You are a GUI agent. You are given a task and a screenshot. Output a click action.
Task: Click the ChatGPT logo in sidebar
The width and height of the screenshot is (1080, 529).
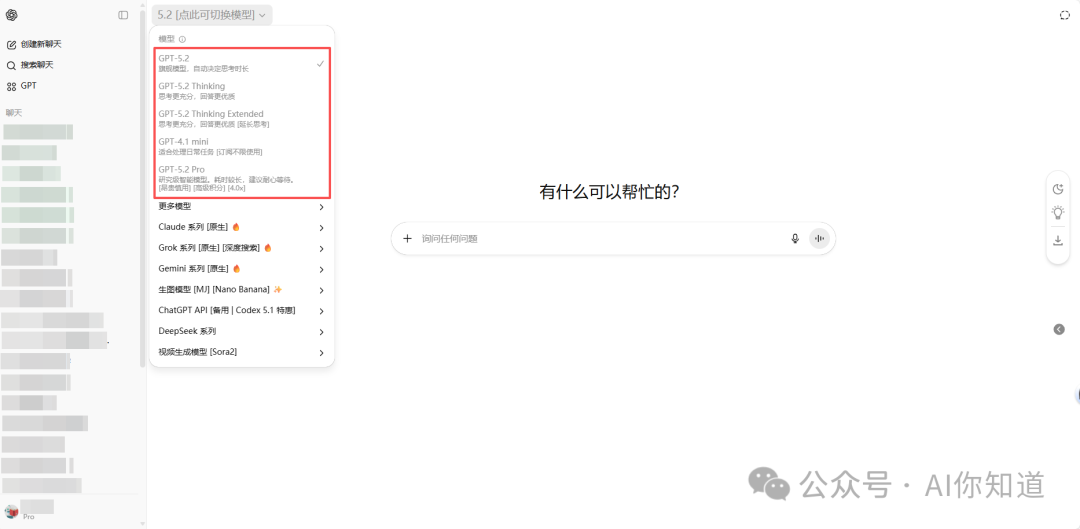coord(12,15)
